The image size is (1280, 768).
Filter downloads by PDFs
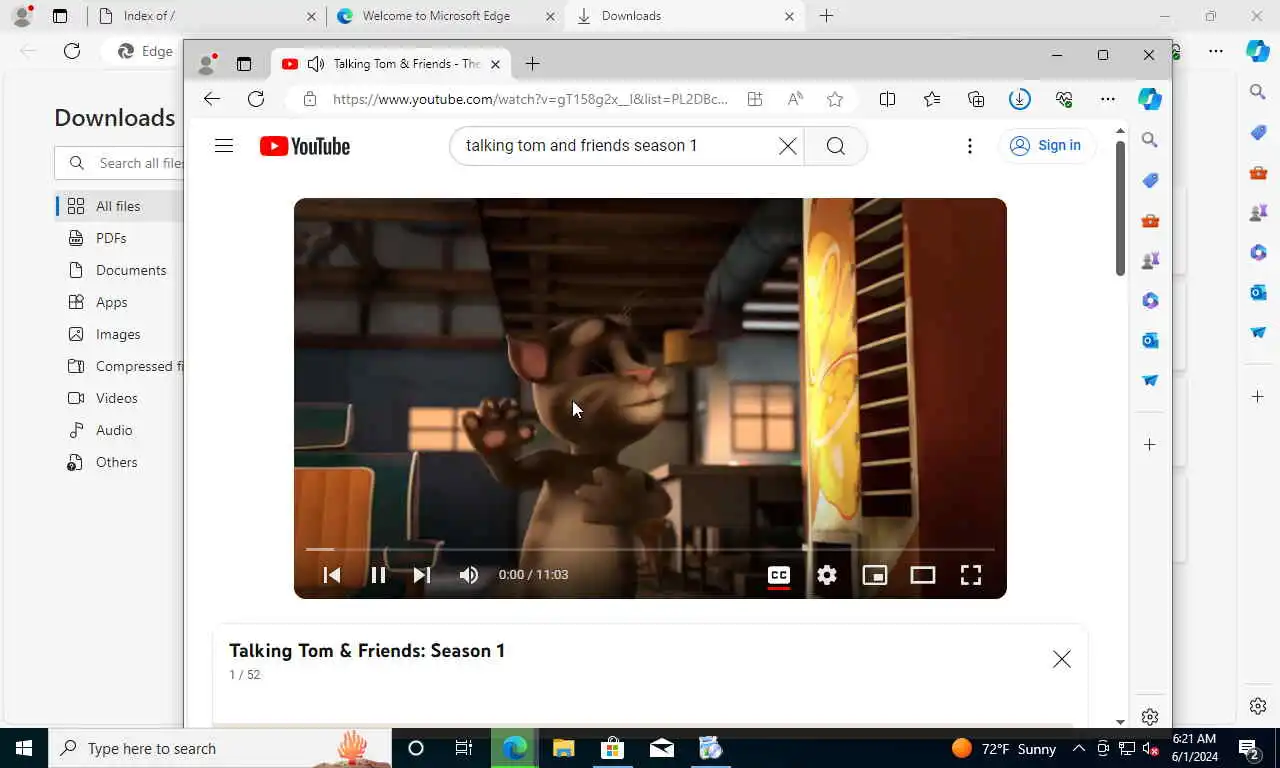111,238
